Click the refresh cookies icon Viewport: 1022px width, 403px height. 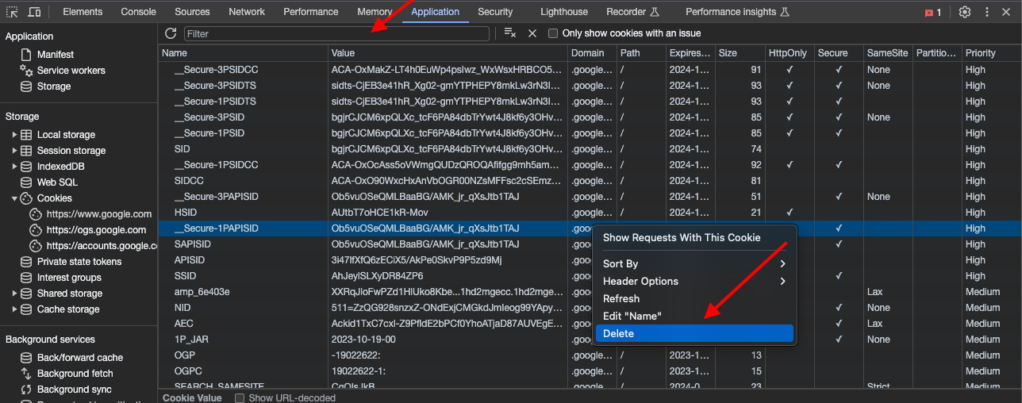click(x=171, y=33)
